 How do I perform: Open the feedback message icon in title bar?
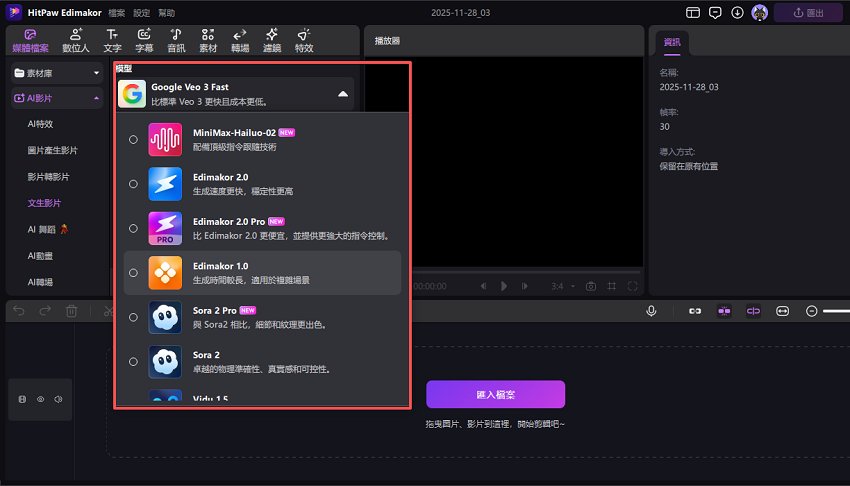click(715, 12)
